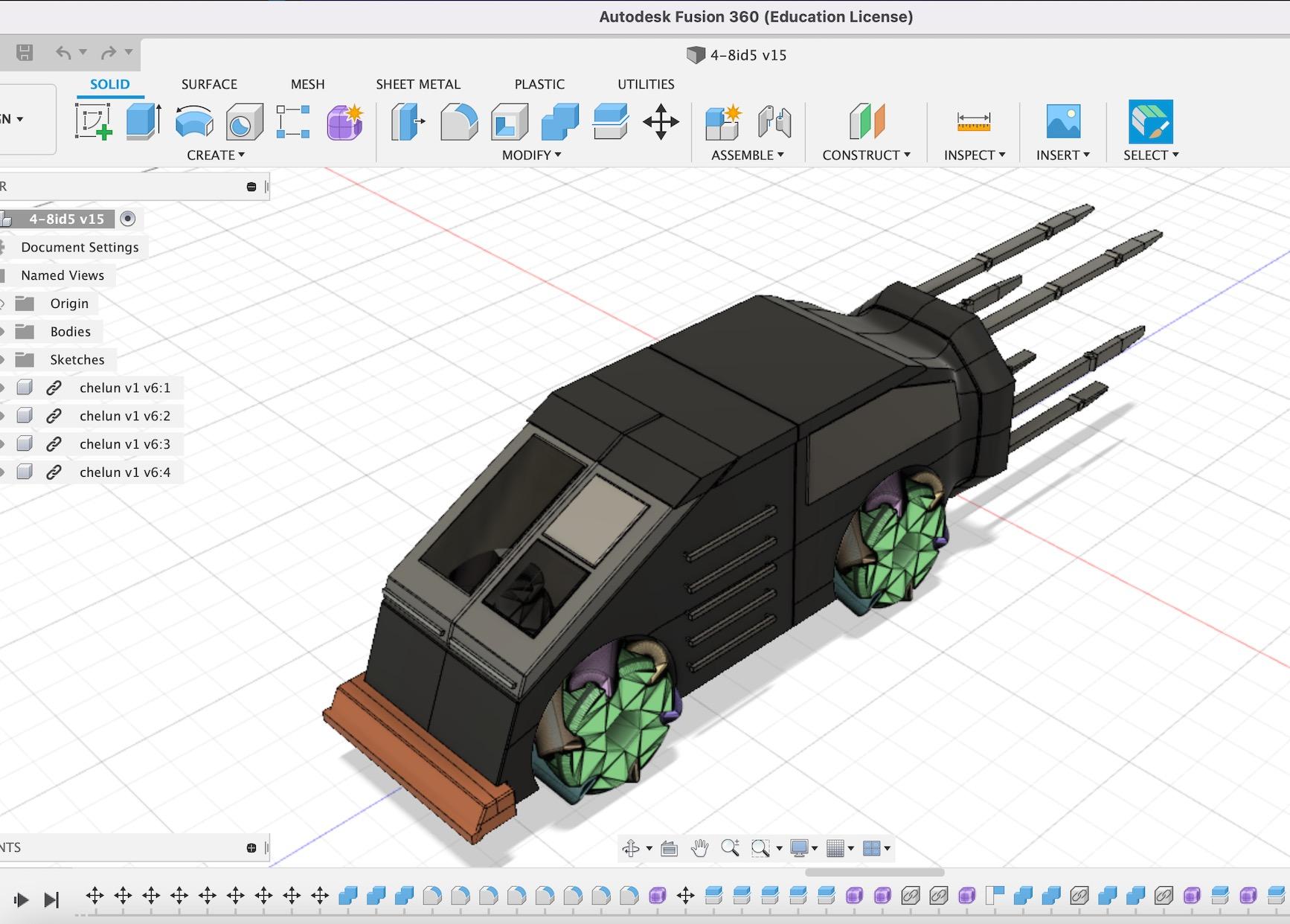The height and width of the screenshot is (924, 1290).
Task: Select the Offset Face tool
Action: coord(611,121)
